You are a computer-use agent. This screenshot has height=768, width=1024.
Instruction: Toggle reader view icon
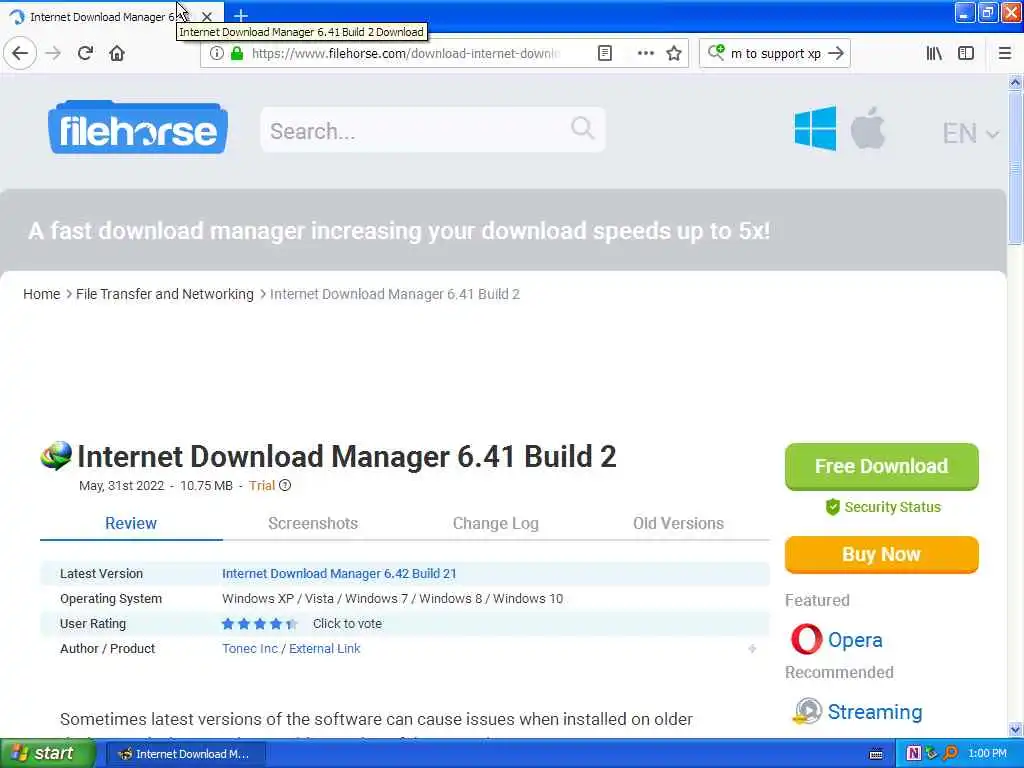coord(605,54)
